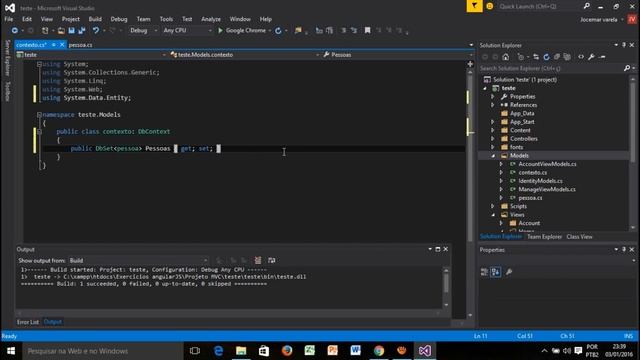Click the Navigate Backward button
The height and width of the screenshot is (360, 640).
tap(15, 31)
